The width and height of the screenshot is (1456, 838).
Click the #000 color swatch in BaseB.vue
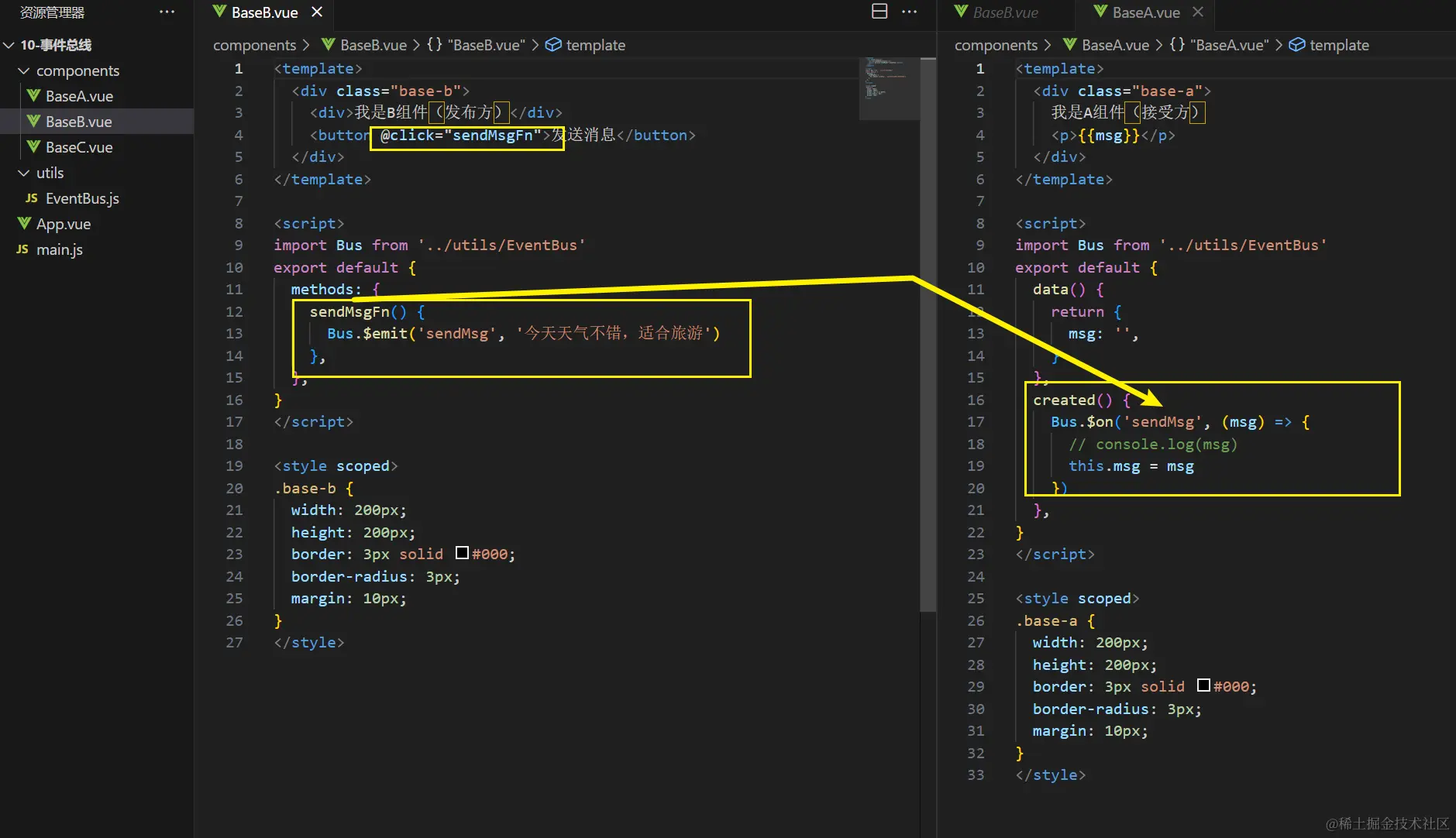point(462,553)
